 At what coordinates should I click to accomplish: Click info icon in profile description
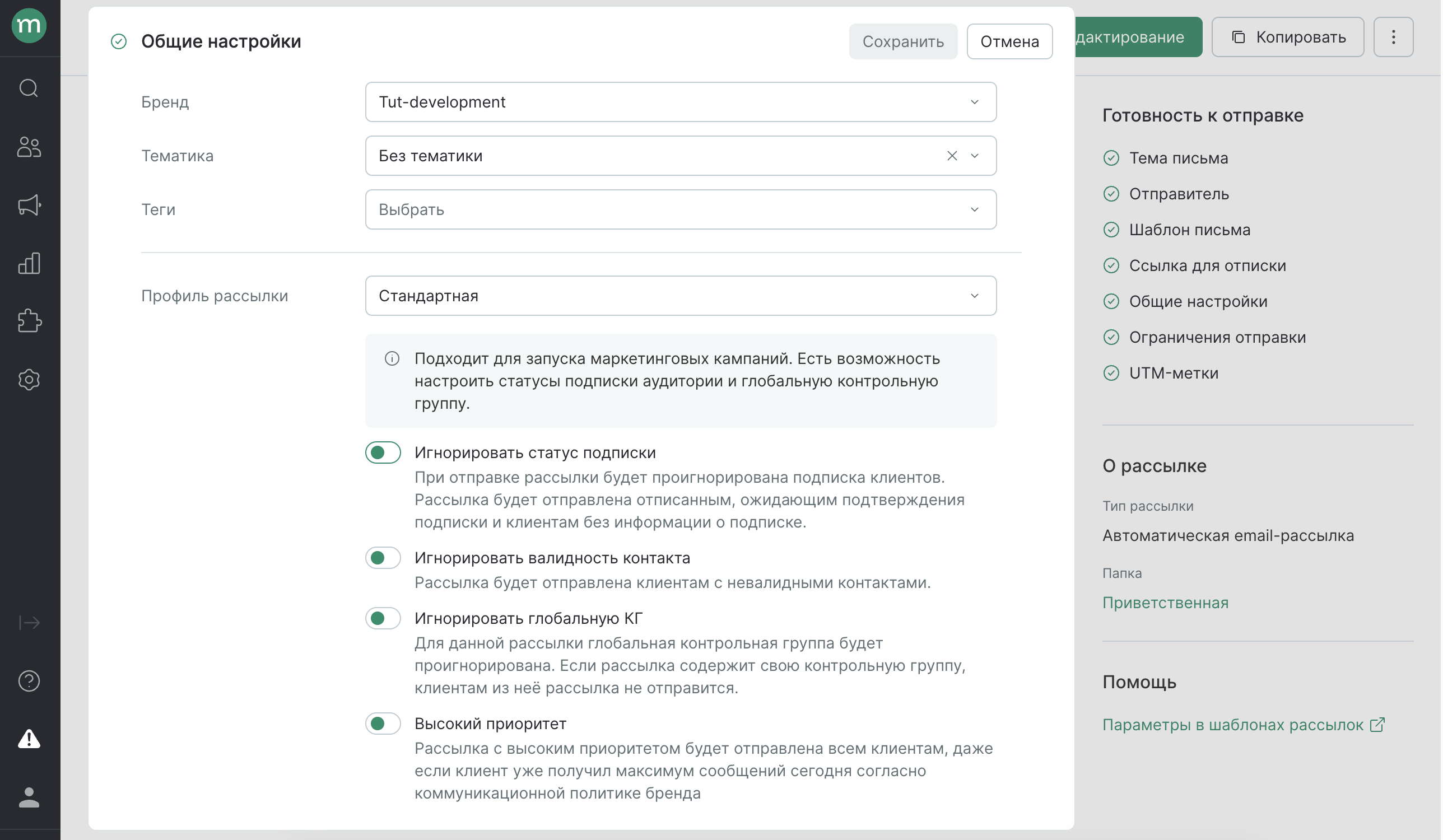tap(392, 358)
